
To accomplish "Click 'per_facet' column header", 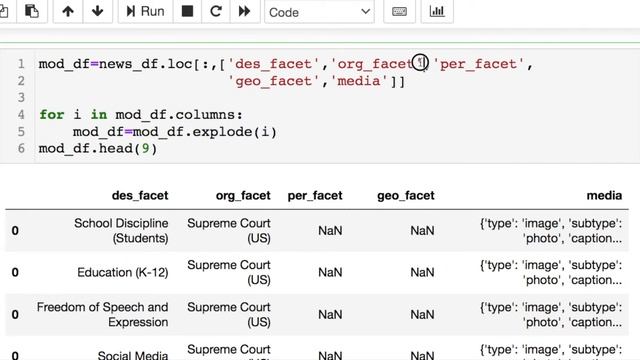I will [x=315, y=196].
